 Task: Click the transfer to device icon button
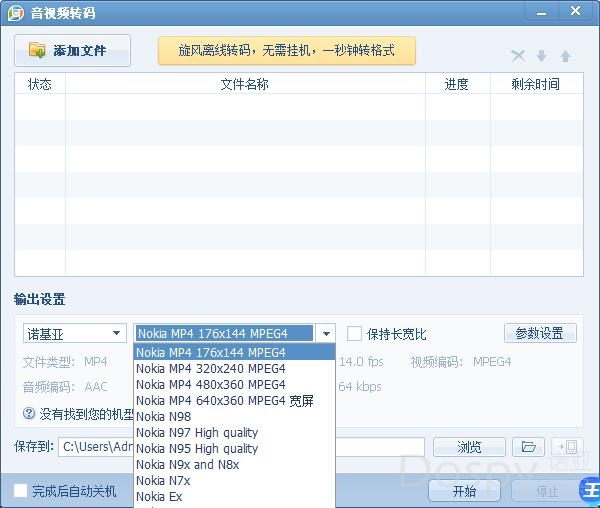pos(567,447)
